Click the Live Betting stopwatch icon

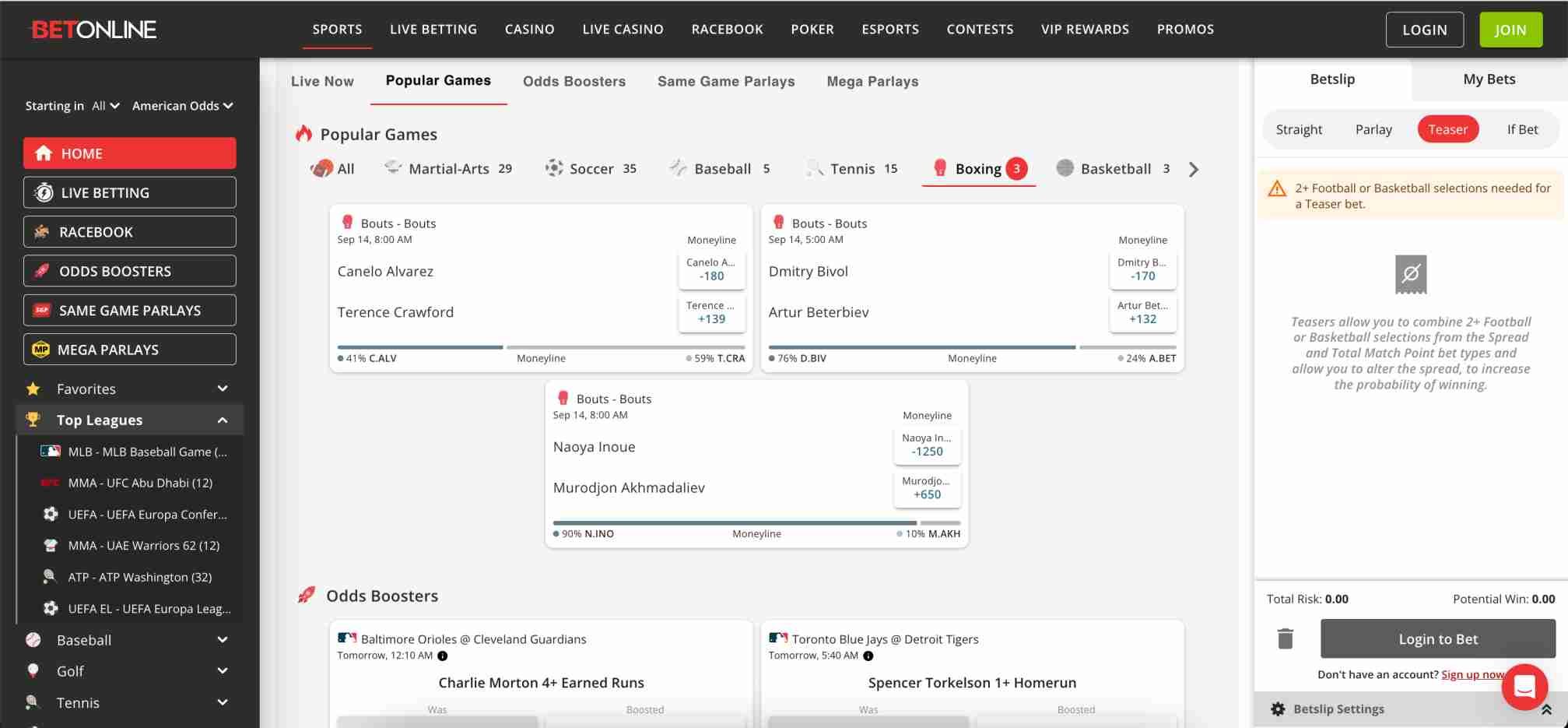click(x=44, y=192)
